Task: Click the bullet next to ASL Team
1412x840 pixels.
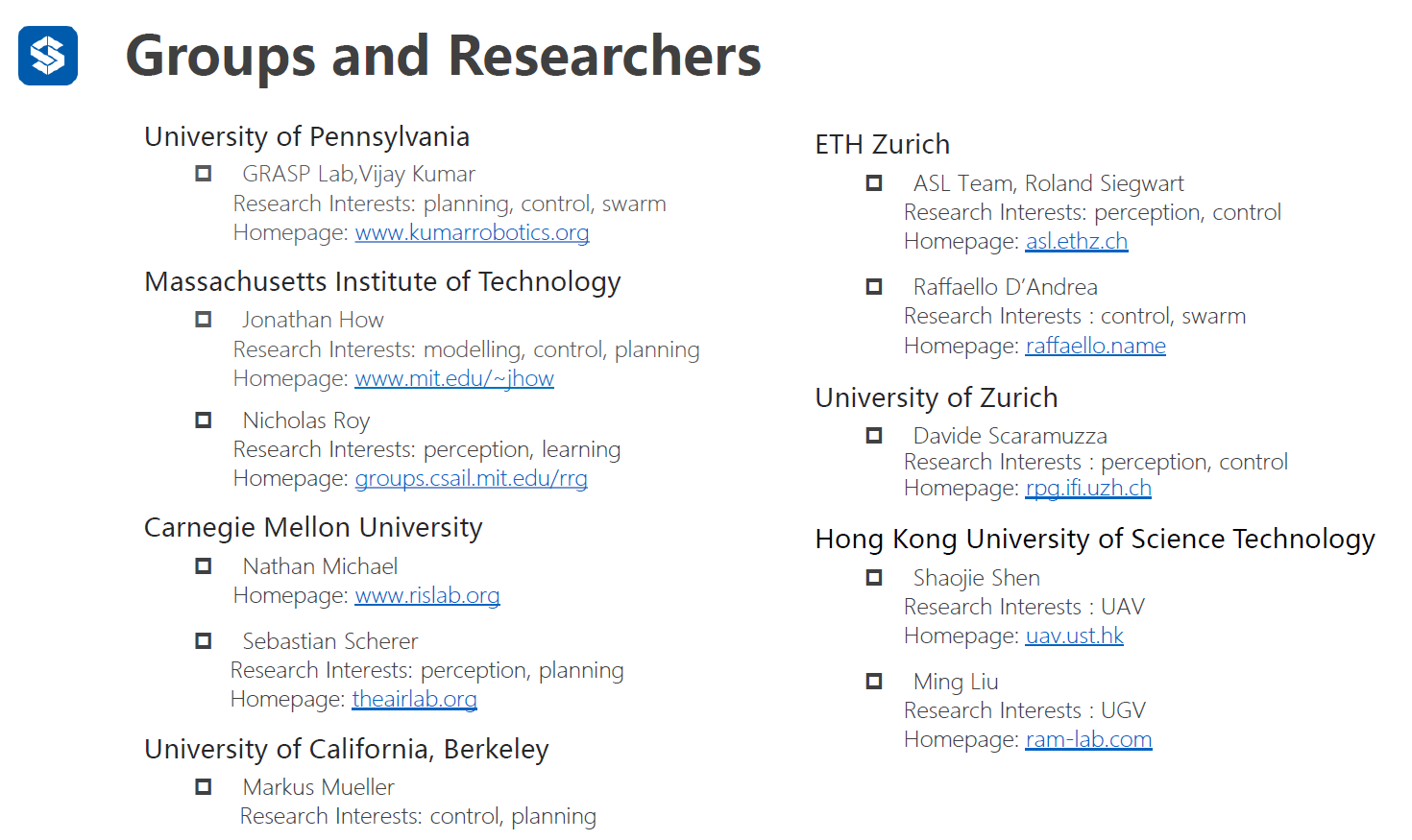Action: [x=874, y=182]
